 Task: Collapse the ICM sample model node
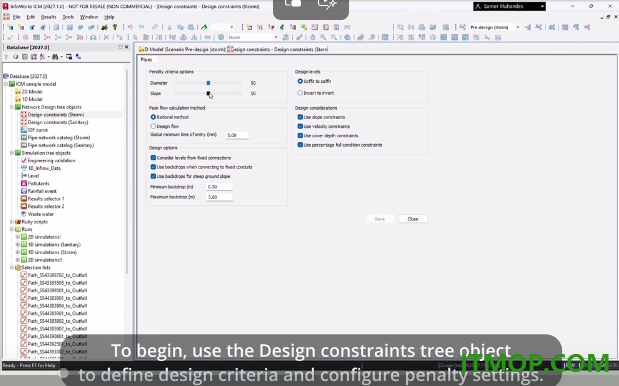point(6,84)
